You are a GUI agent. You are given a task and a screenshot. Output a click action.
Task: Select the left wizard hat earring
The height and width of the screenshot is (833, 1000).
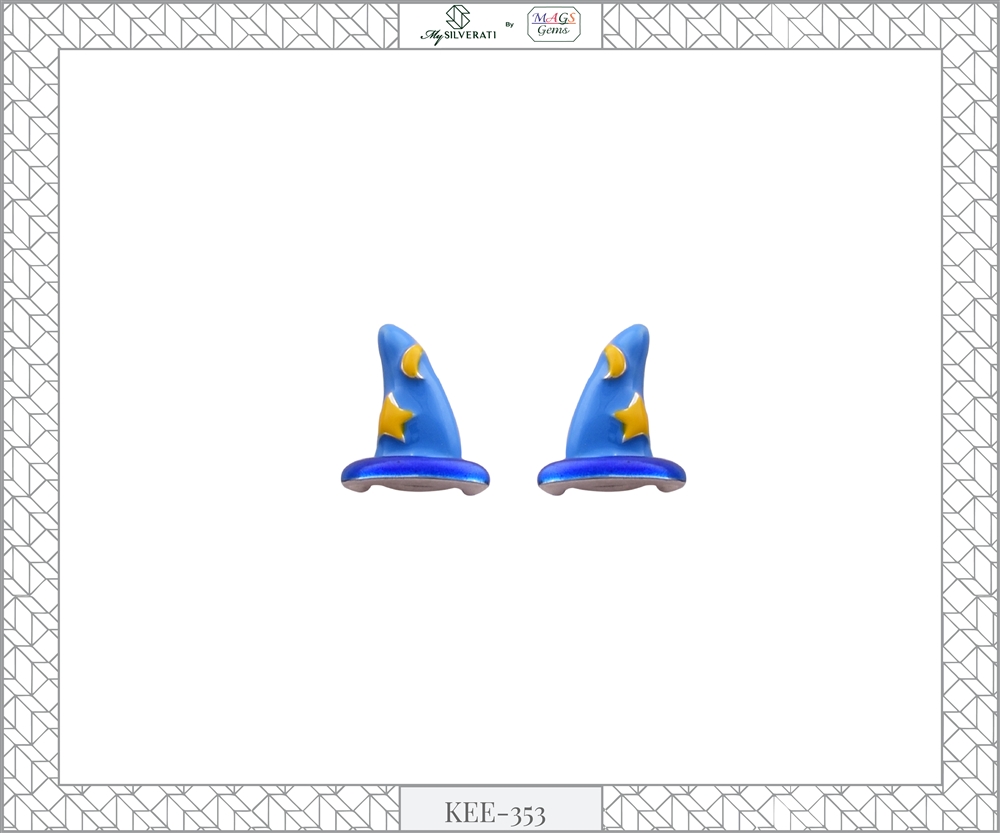point(416,410)
